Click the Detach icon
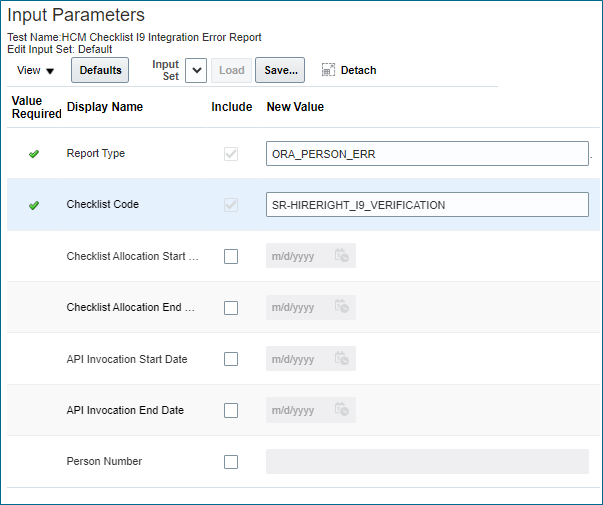The width and height of the screenshot is (603, 505). (328, 70)
